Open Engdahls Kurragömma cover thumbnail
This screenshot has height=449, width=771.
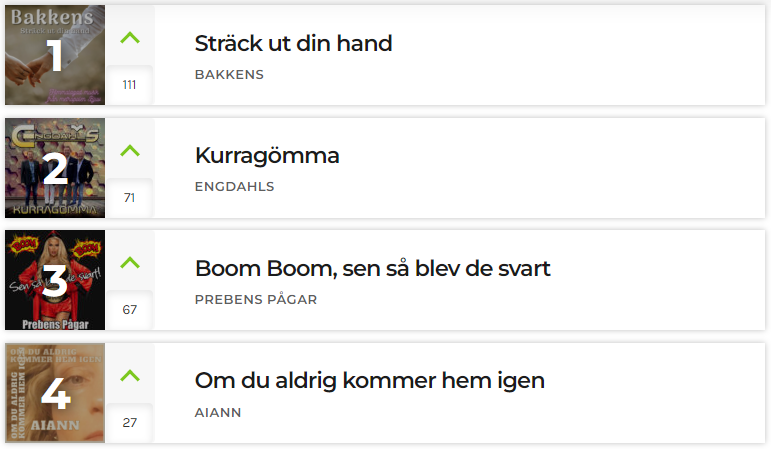55,168
